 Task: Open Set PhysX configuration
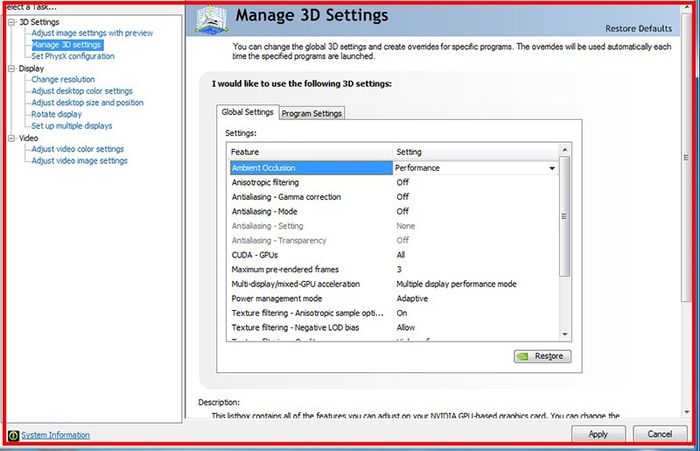73,56
